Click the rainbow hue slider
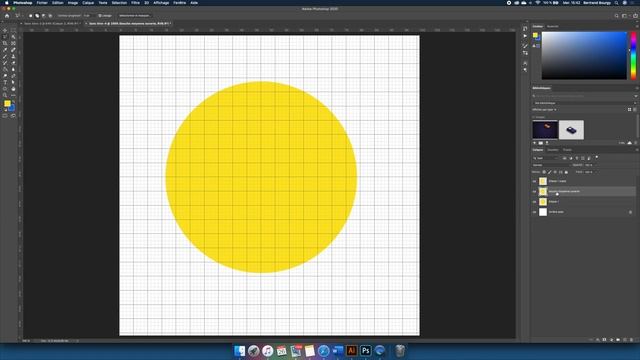The height and width of the screenshot is (360, 640). coord(633,56)
